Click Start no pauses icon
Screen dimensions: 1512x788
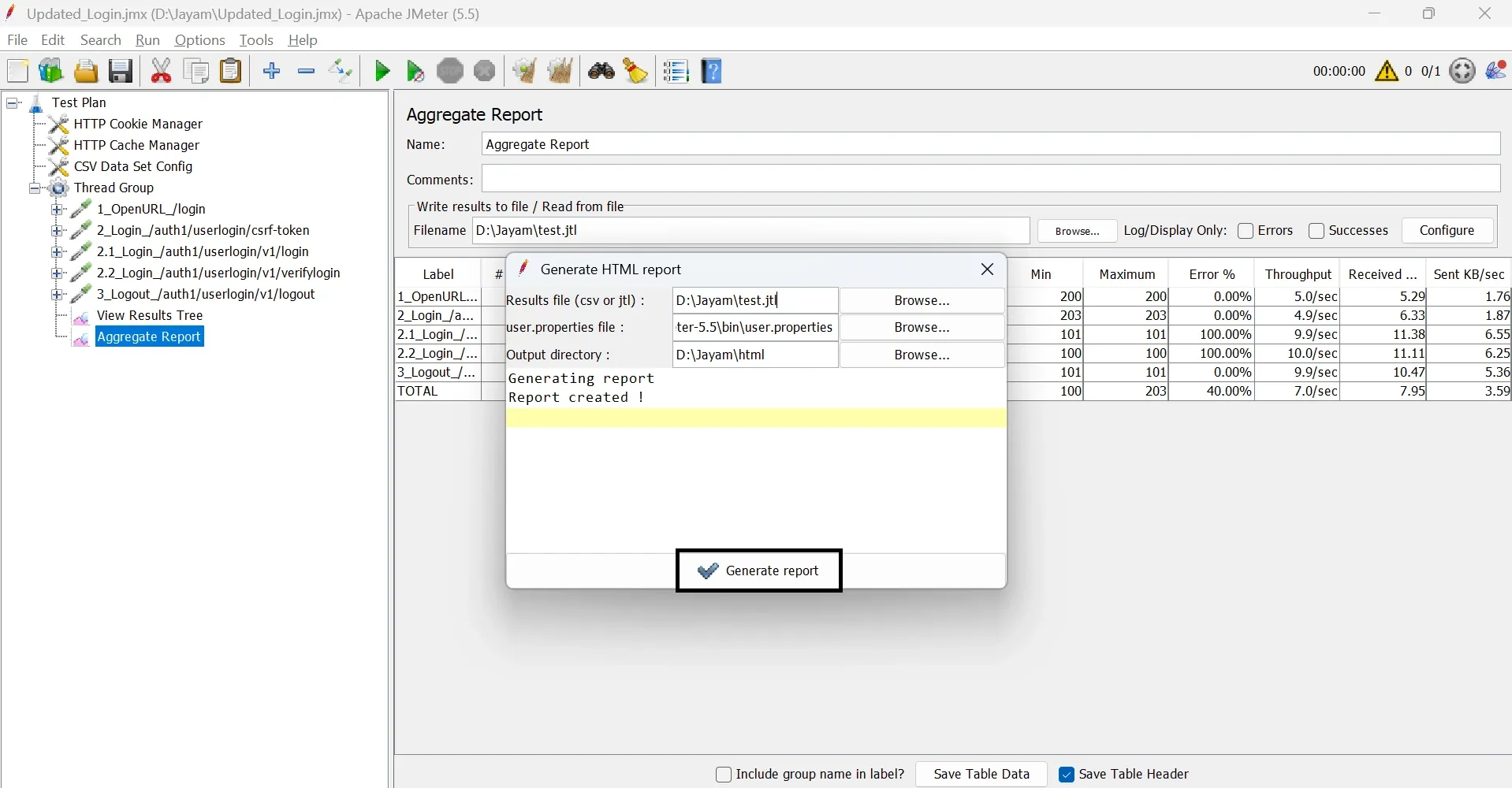click(415, 71)
